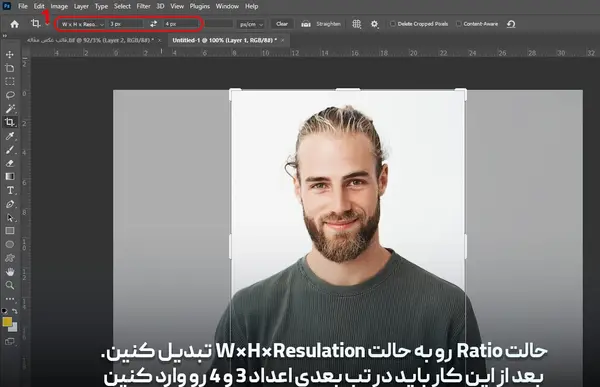Open the View menu

tap(177, 6)
